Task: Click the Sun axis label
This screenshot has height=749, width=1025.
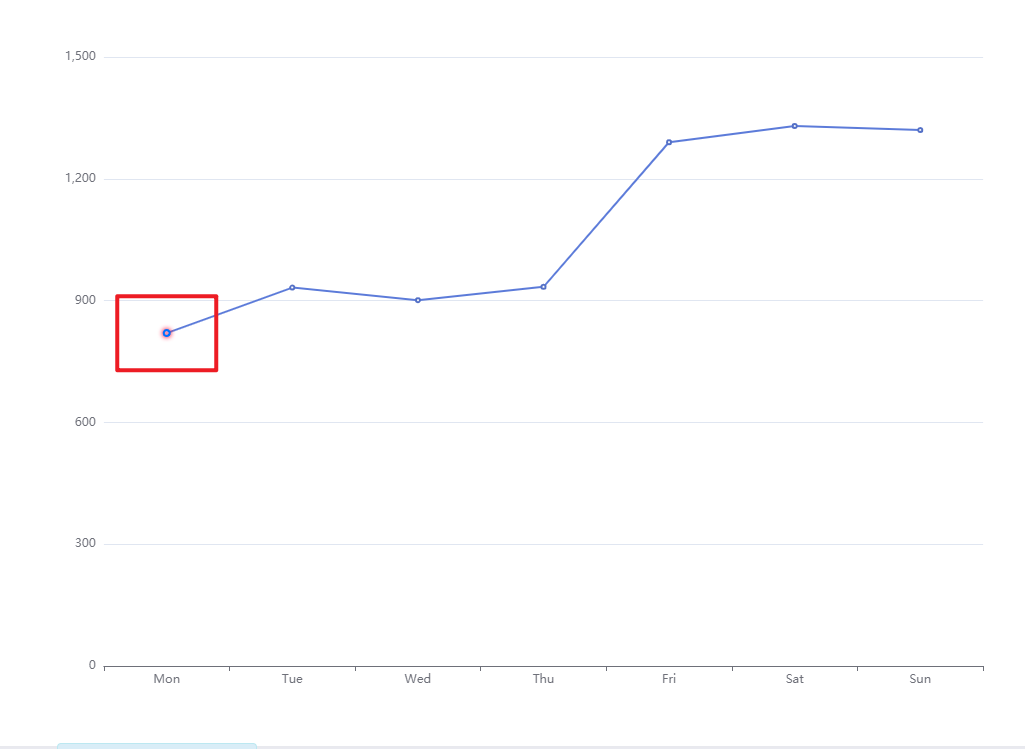Action: [x=919, y=678]
